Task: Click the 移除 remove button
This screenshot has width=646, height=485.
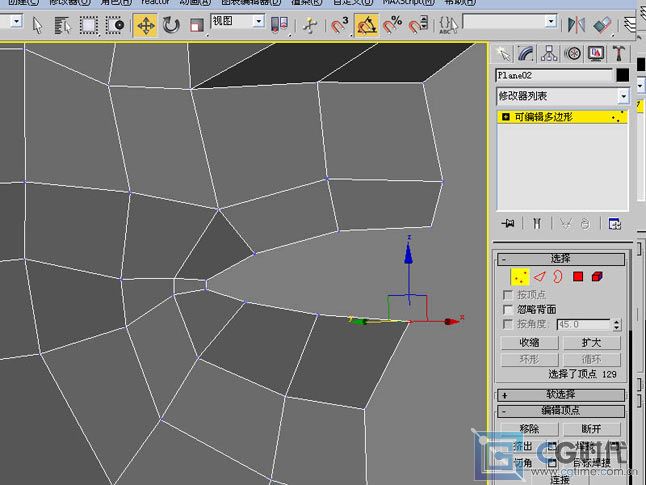Action: coord(529,429)
